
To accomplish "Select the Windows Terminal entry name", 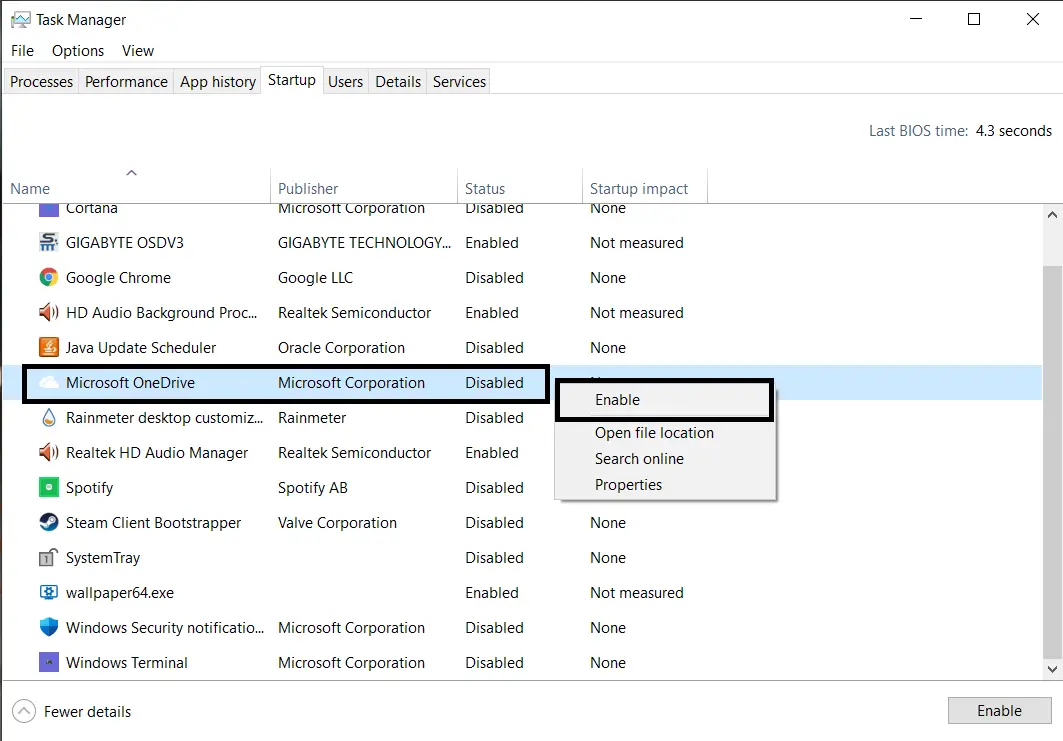I will pyautogui.click(x=127, y=662).
